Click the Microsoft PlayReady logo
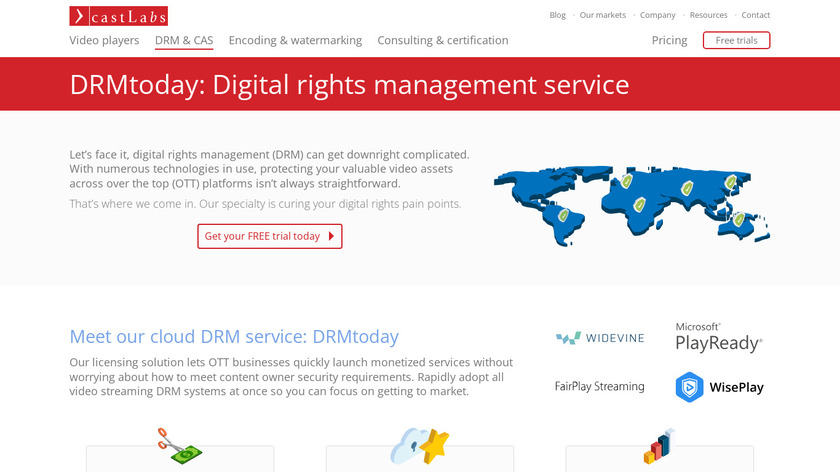 coord(718,338)
